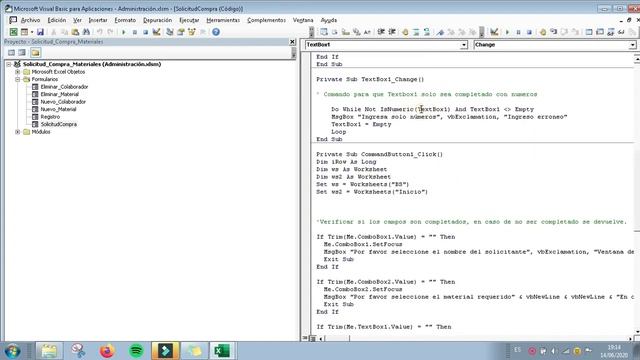This screenshot has height=360, width=640.
Task: Toggle Folders view in Project panel
Action: [x=36, y=53]
